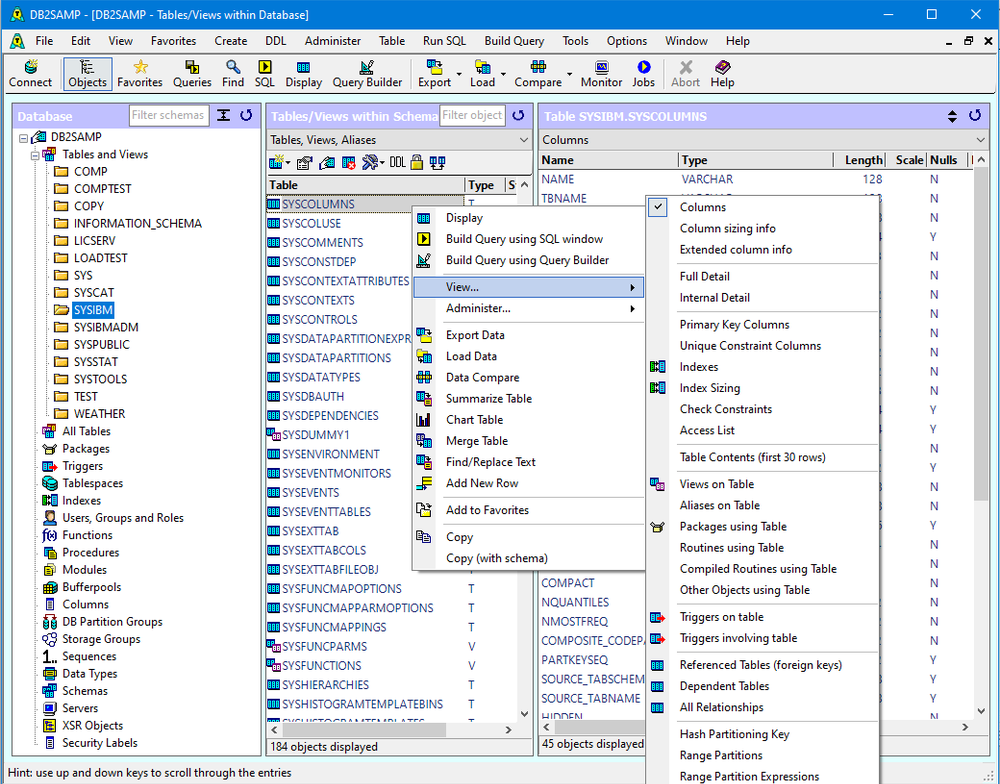Image resolution: width=1000 pixels, height=784 pixels.
Task: Click the DDL icon in schema toolbar
Action: click(x=397, y=163)
